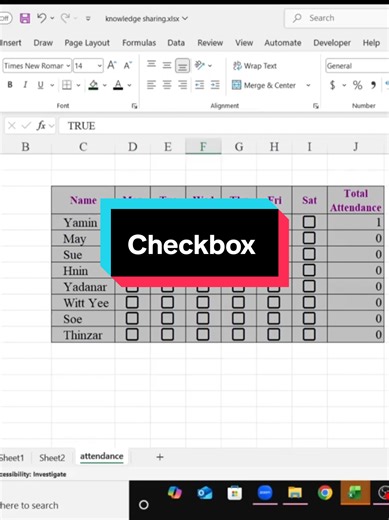Switch to the Formulas tab

139,43
